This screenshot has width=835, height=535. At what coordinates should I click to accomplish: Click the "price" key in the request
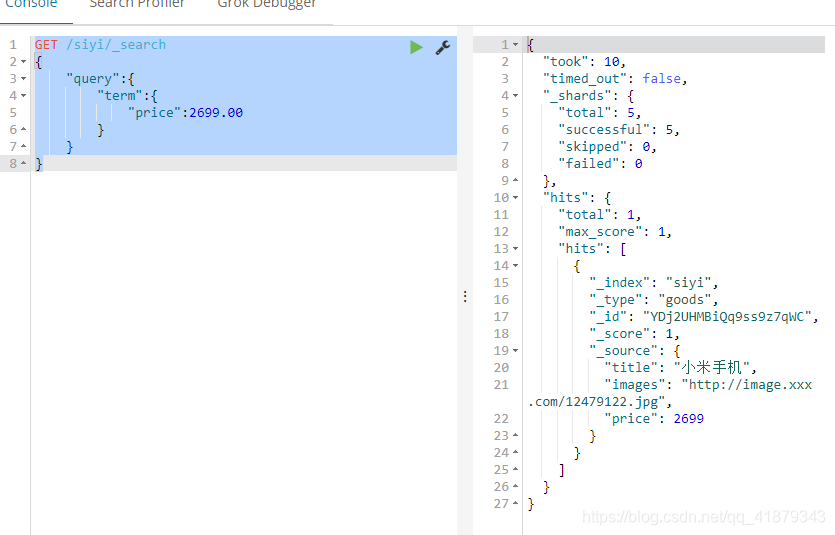[154, 113]
